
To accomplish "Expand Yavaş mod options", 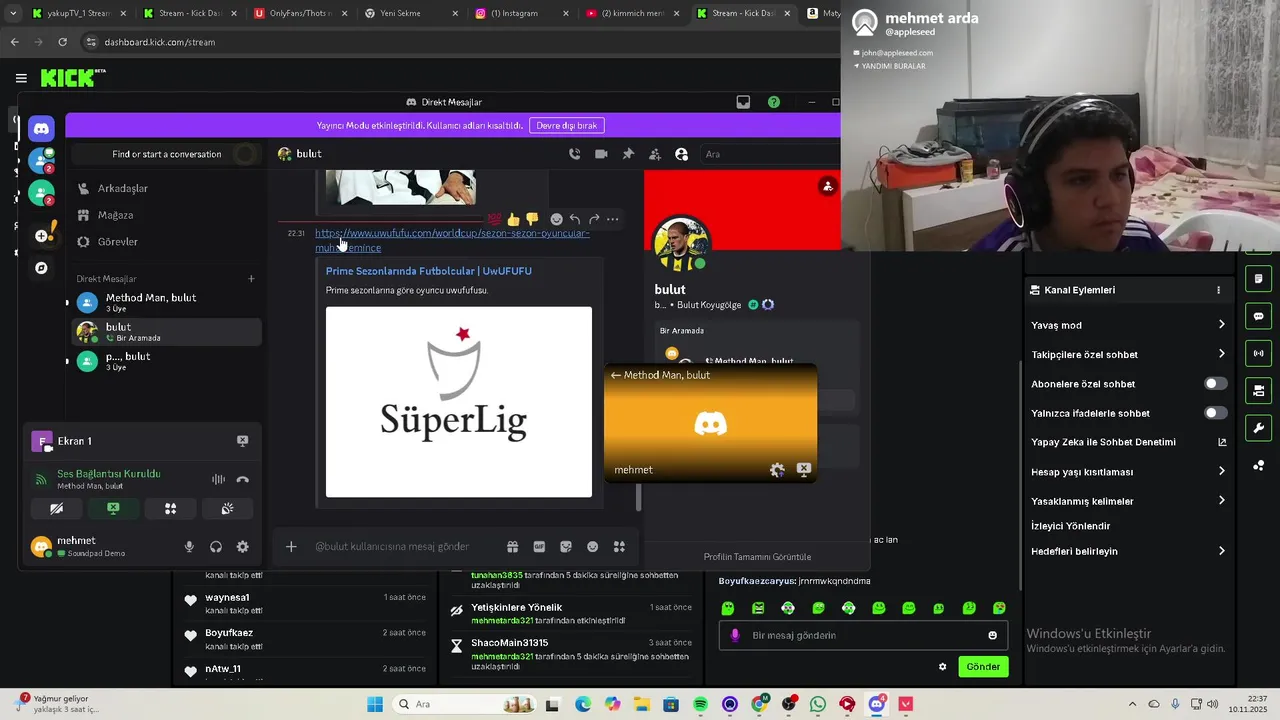I will [x=1127, y=325].
